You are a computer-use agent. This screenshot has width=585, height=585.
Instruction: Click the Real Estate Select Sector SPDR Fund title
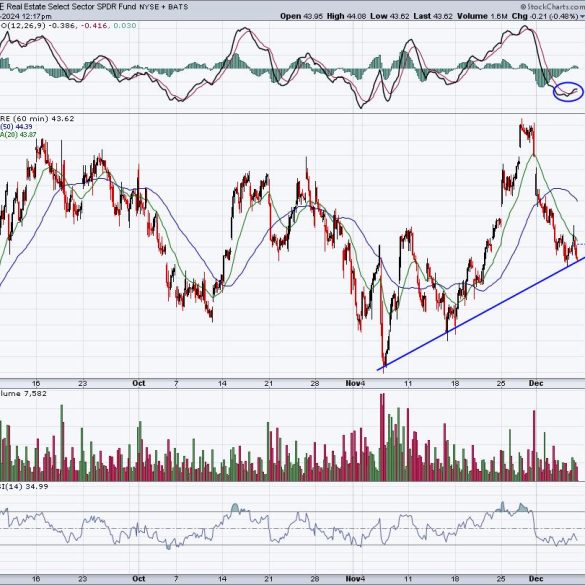(x=71, y=6)
